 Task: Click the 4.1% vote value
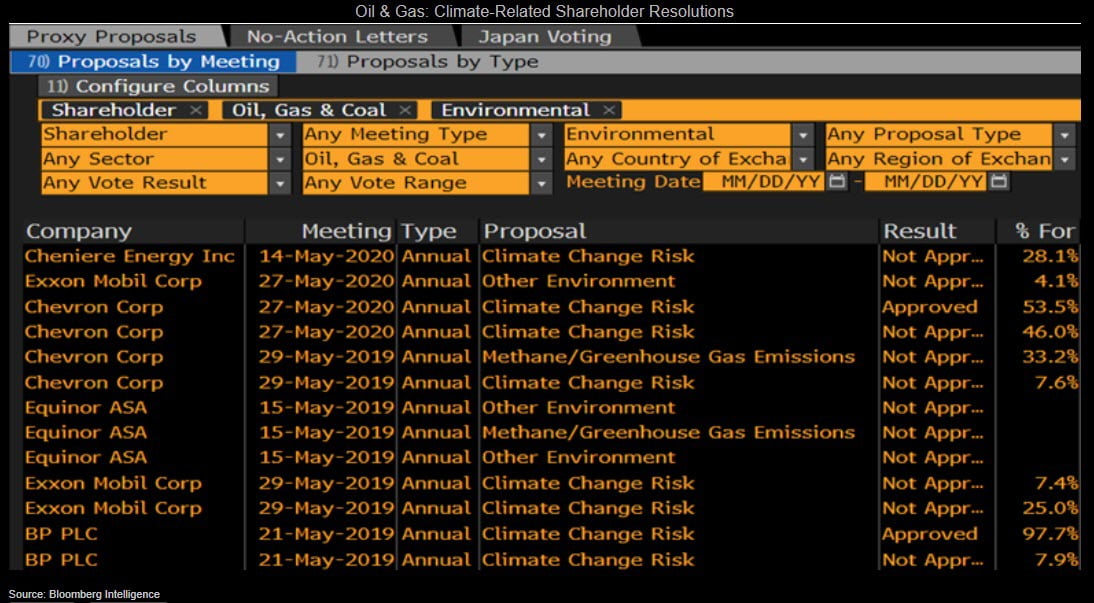1056,281
